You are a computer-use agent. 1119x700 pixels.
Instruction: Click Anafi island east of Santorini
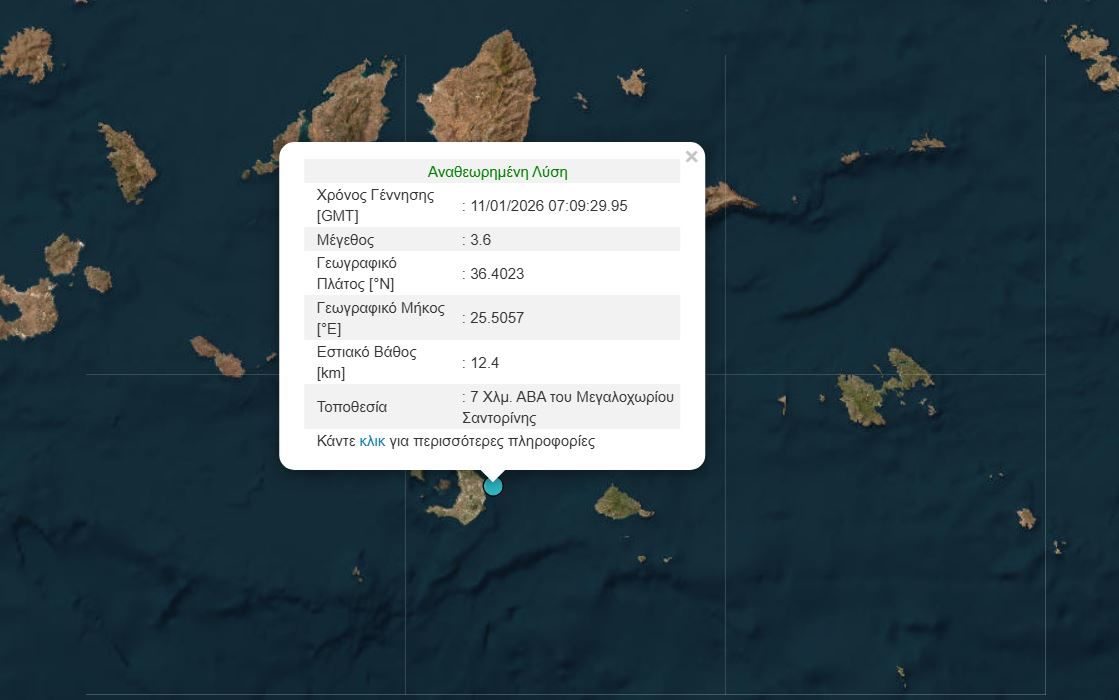pyautogui.click(x=621, y=502)
